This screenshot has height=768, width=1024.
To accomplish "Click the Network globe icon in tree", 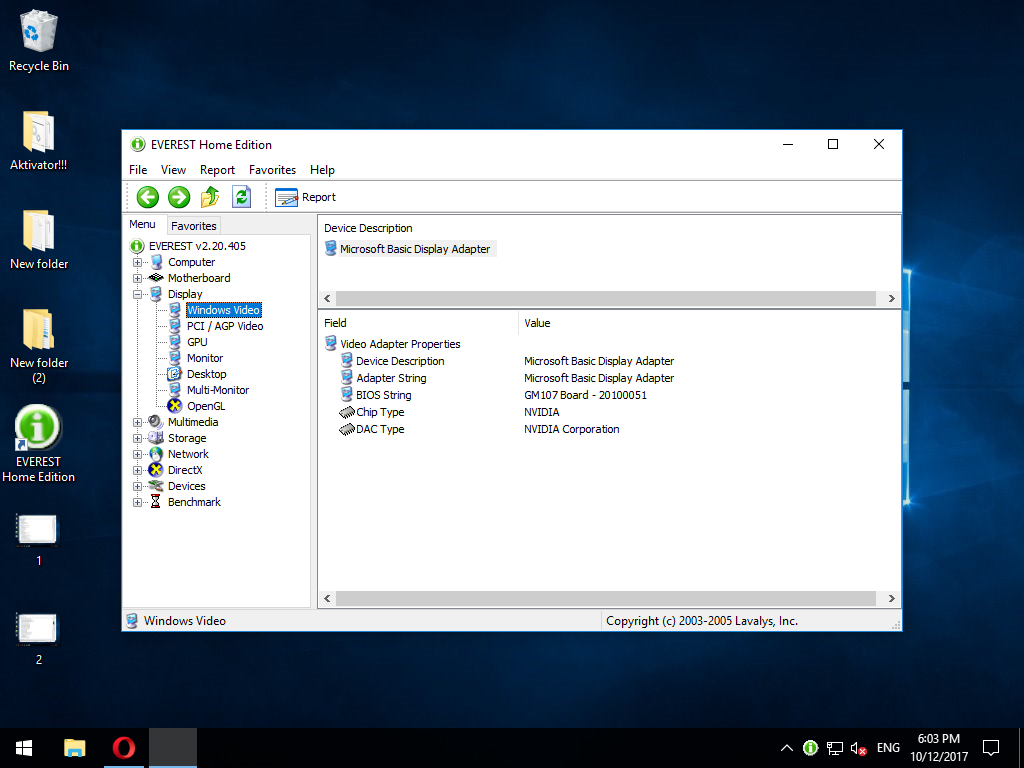I will pyautogui.click(x=155, y=454).
